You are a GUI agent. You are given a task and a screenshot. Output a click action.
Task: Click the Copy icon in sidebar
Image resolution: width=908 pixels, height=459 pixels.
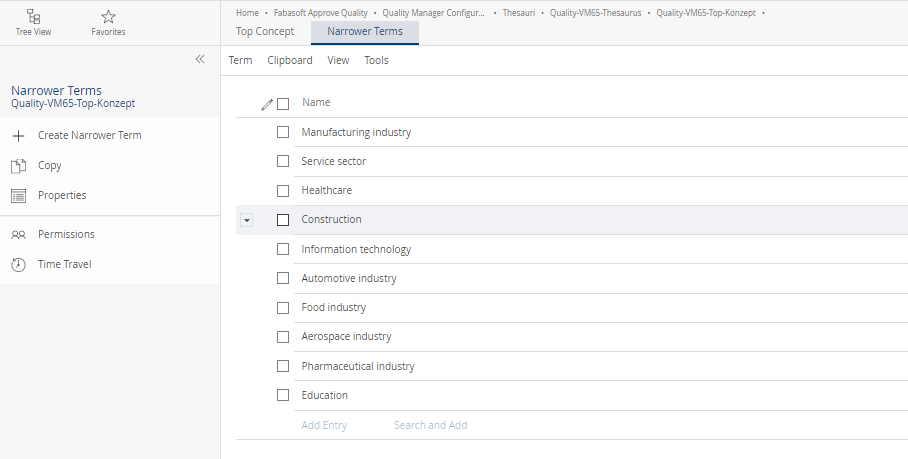(18, 166)
